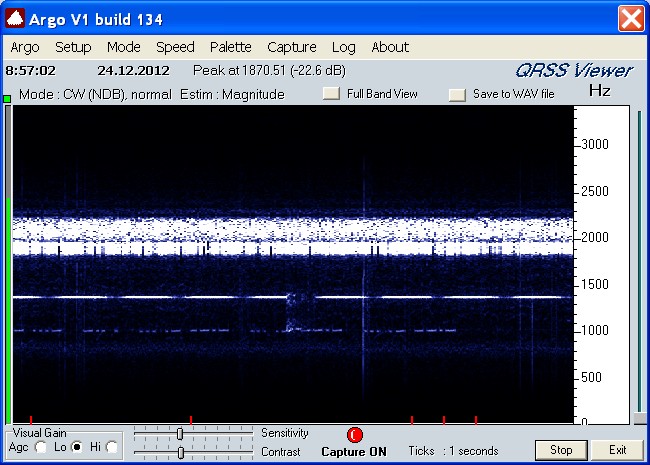Click the 500 Hz scale label
The height and width of the screenshot is (465, 650).
pos(591,377)
